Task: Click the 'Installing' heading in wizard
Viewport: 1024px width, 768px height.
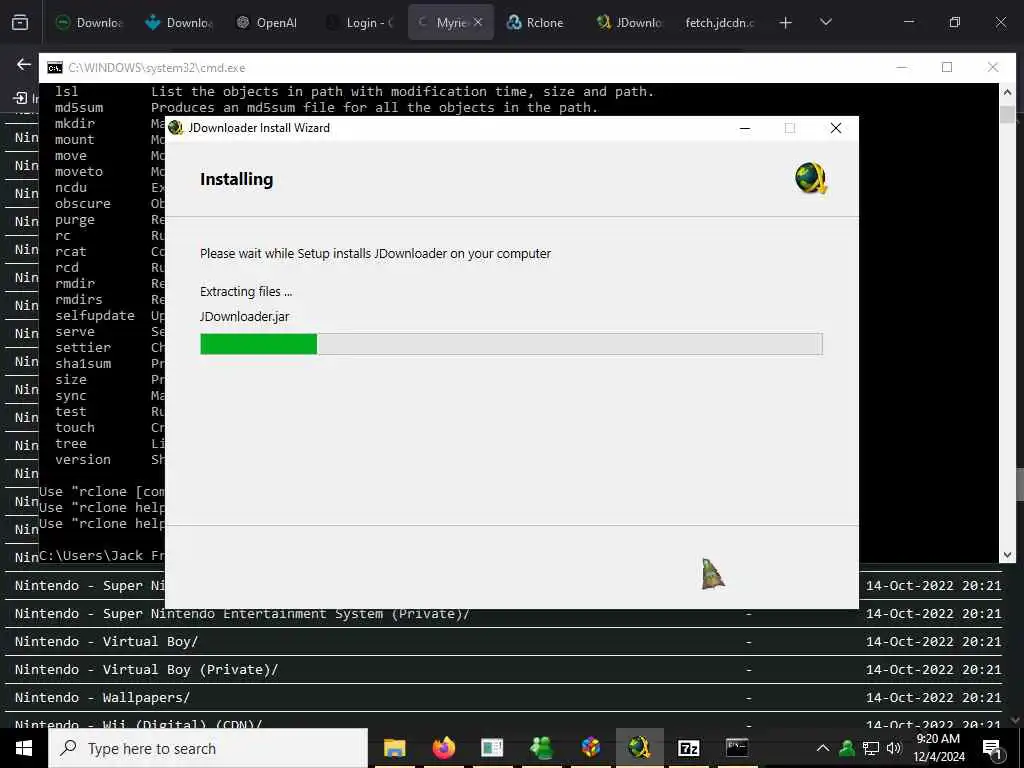Action: [236, 179]
